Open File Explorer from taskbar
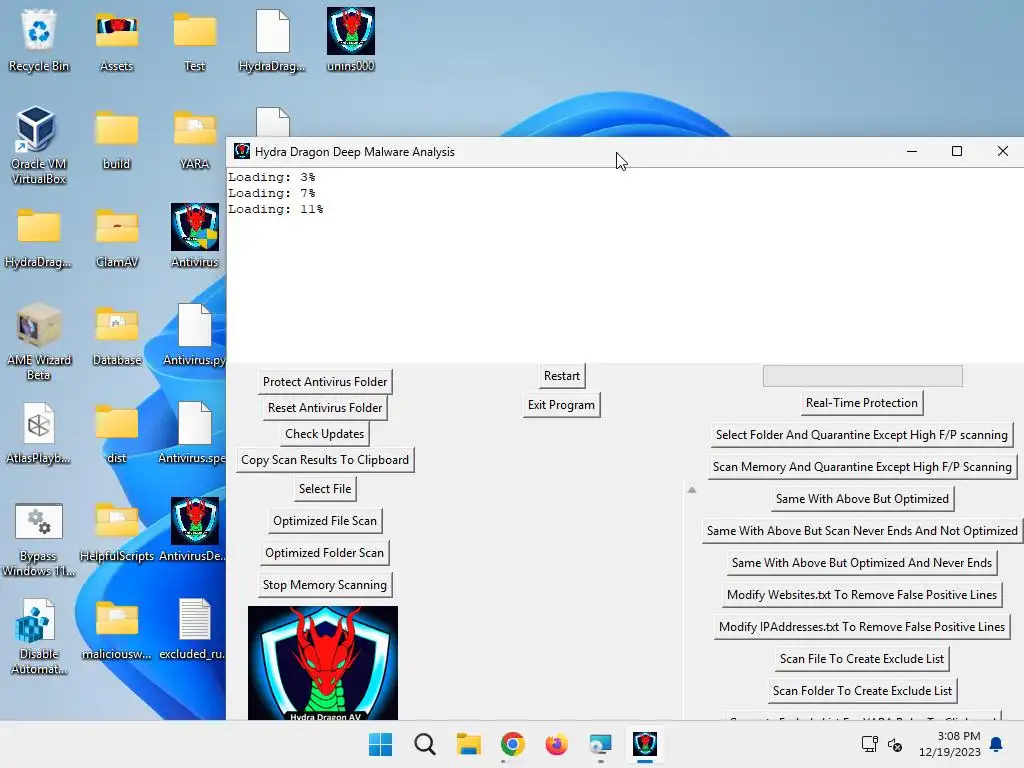 [x=469, y=744]
